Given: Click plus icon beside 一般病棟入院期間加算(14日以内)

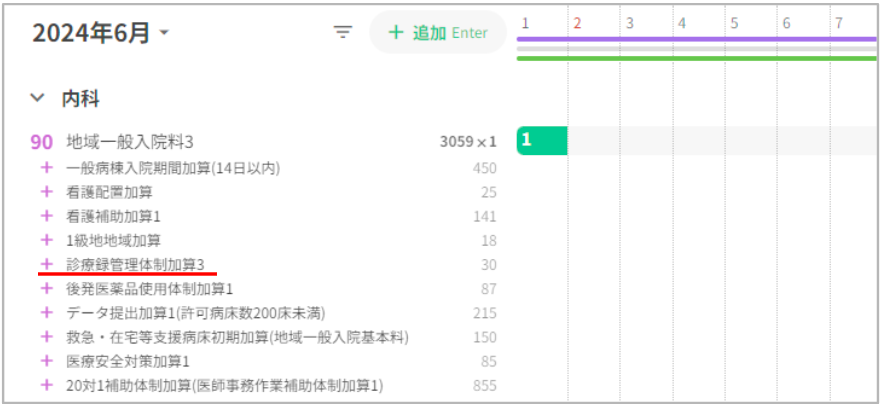Looking at the screenshot, I should [x=45, y=168].
